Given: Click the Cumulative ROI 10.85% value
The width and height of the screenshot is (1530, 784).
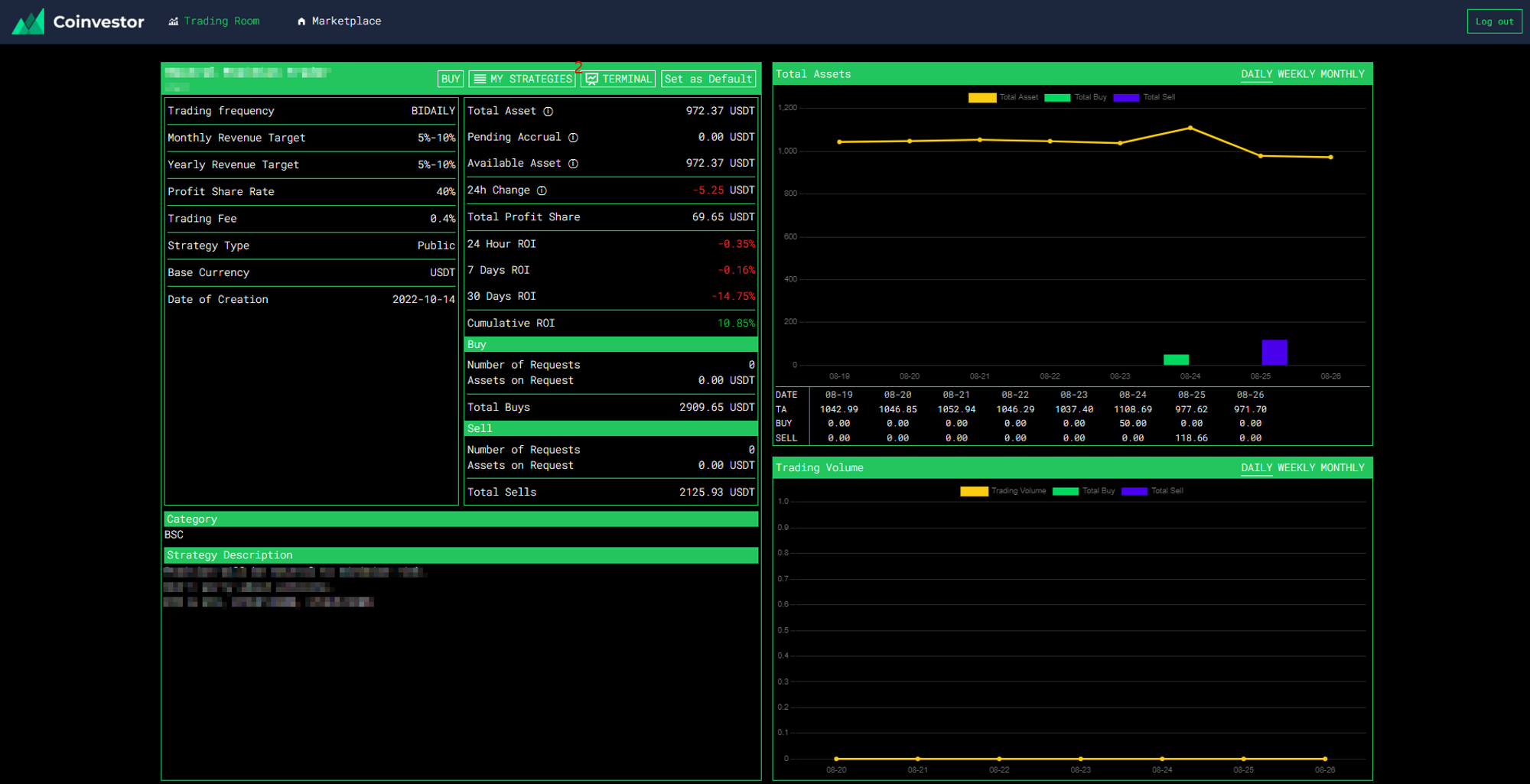Looking at the screenshot, I should (736, 324).
